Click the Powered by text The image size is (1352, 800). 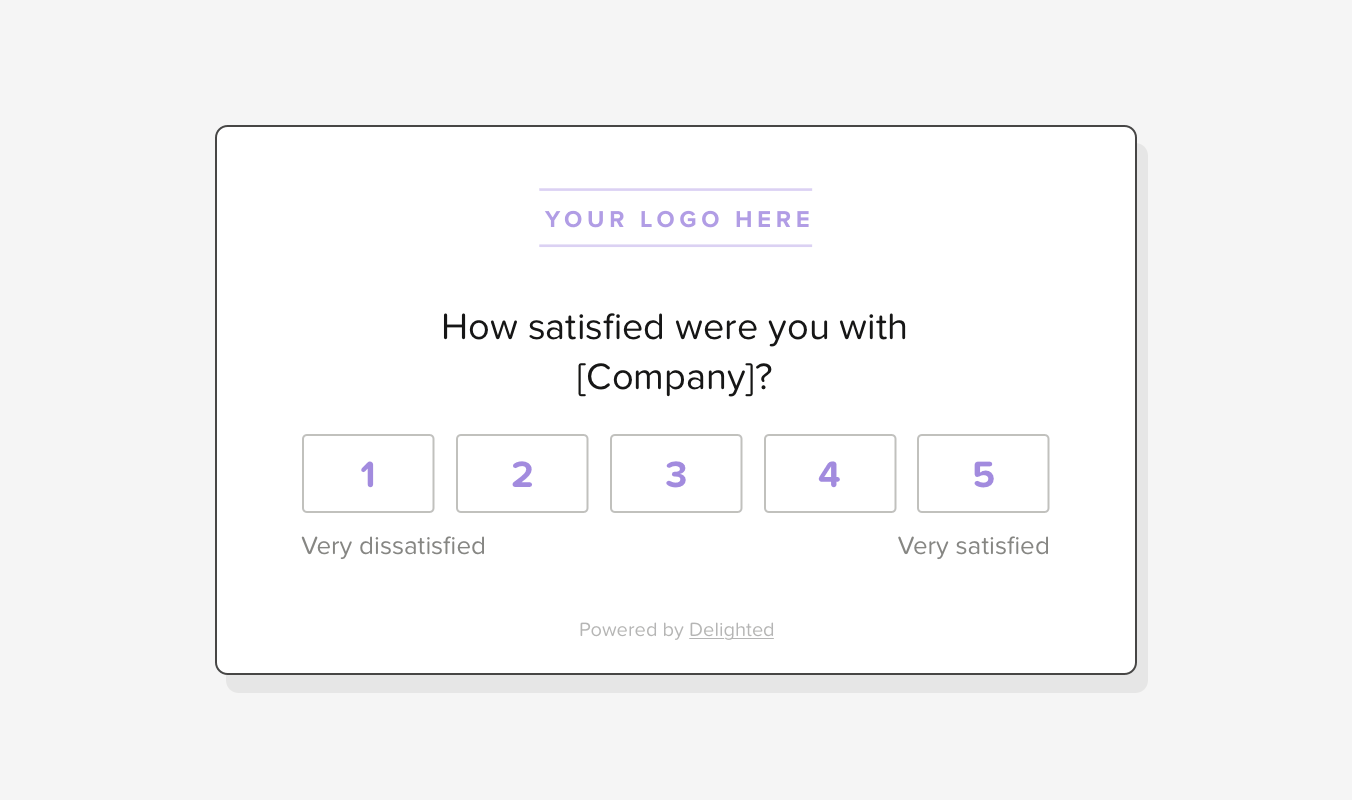[x=632, y=629]
